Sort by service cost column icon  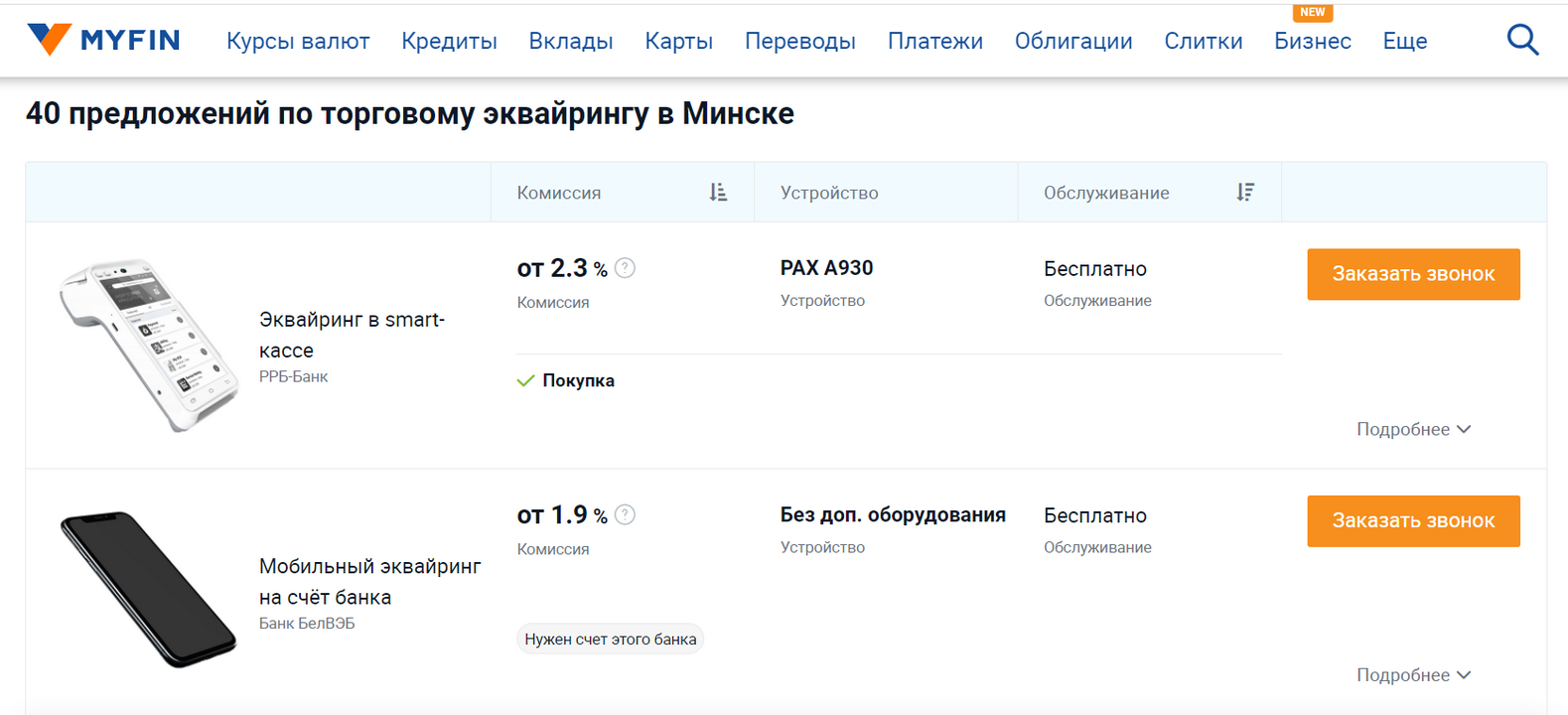(1245, 193)
